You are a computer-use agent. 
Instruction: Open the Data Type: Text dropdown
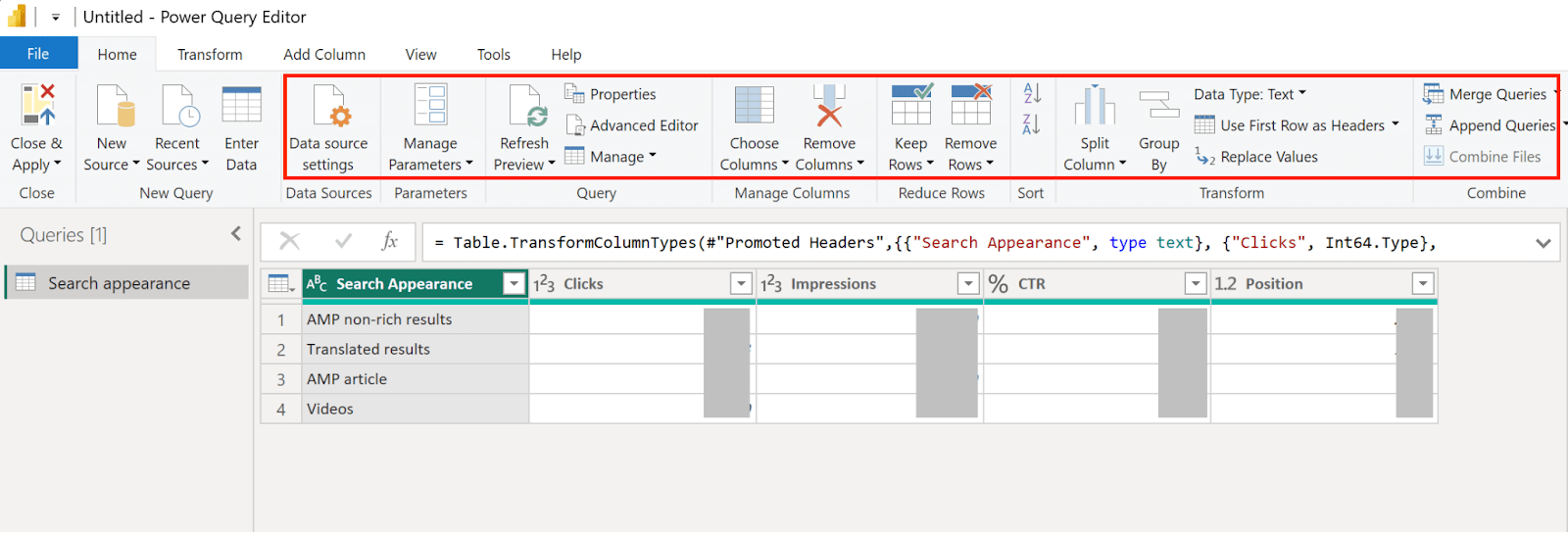click(1249, 94)
